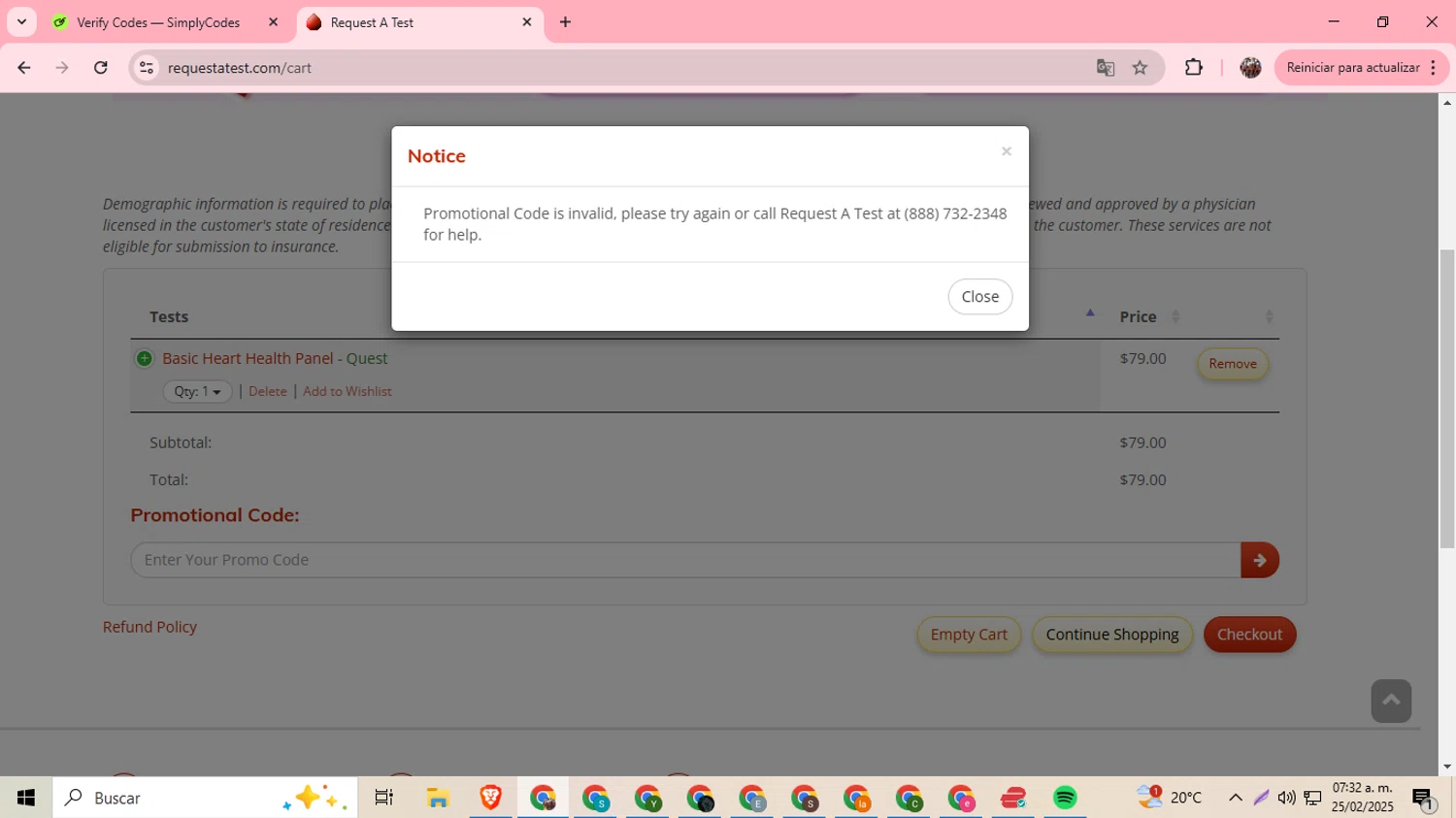
Task: Switch to the Verify Codes — SimplyCodes tab
Action: click(x=158, y=22)
